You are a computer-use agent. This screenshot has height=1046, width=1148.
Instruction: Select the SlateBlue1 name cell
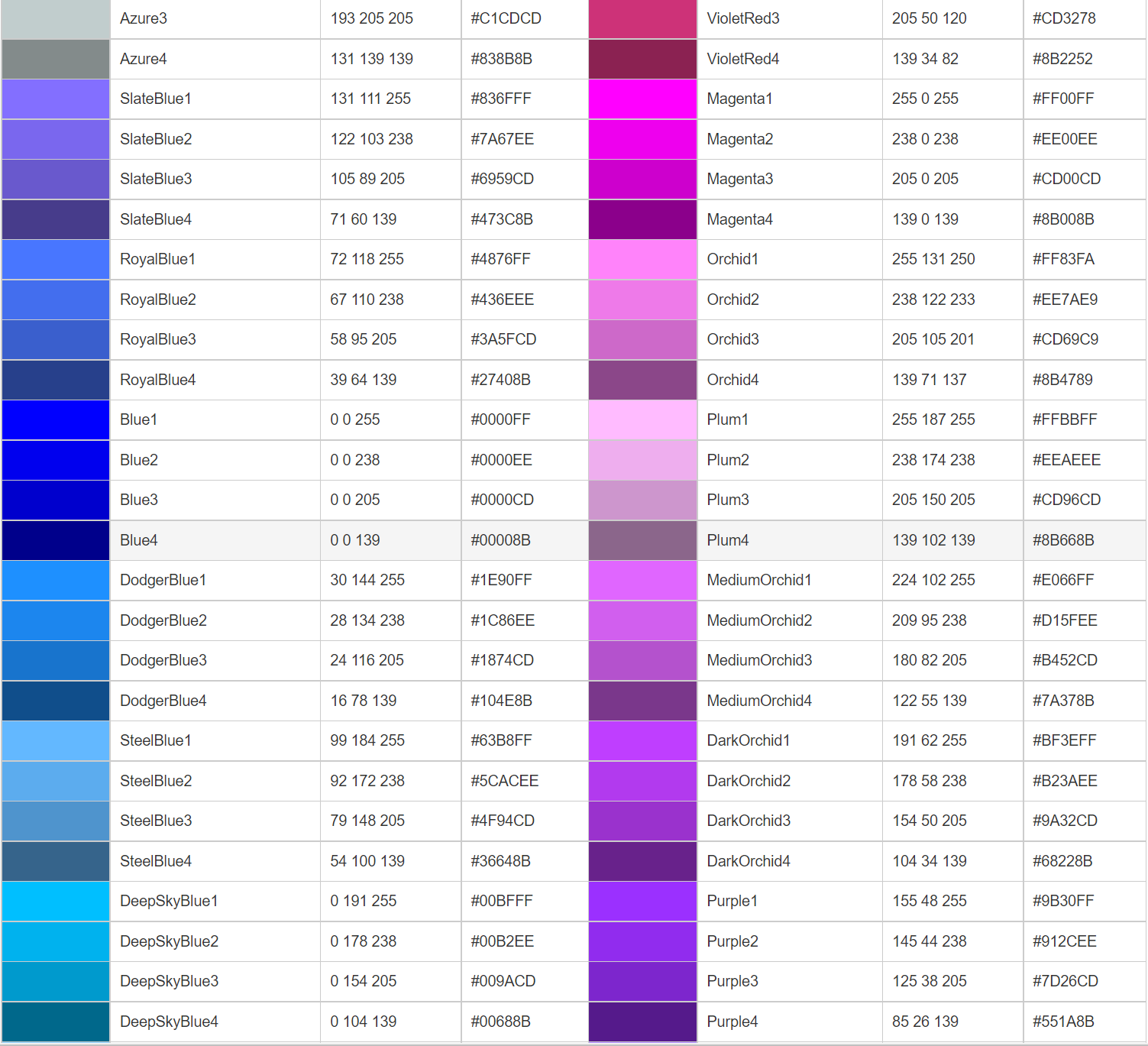pyautogui.click(x=156, y=99)
